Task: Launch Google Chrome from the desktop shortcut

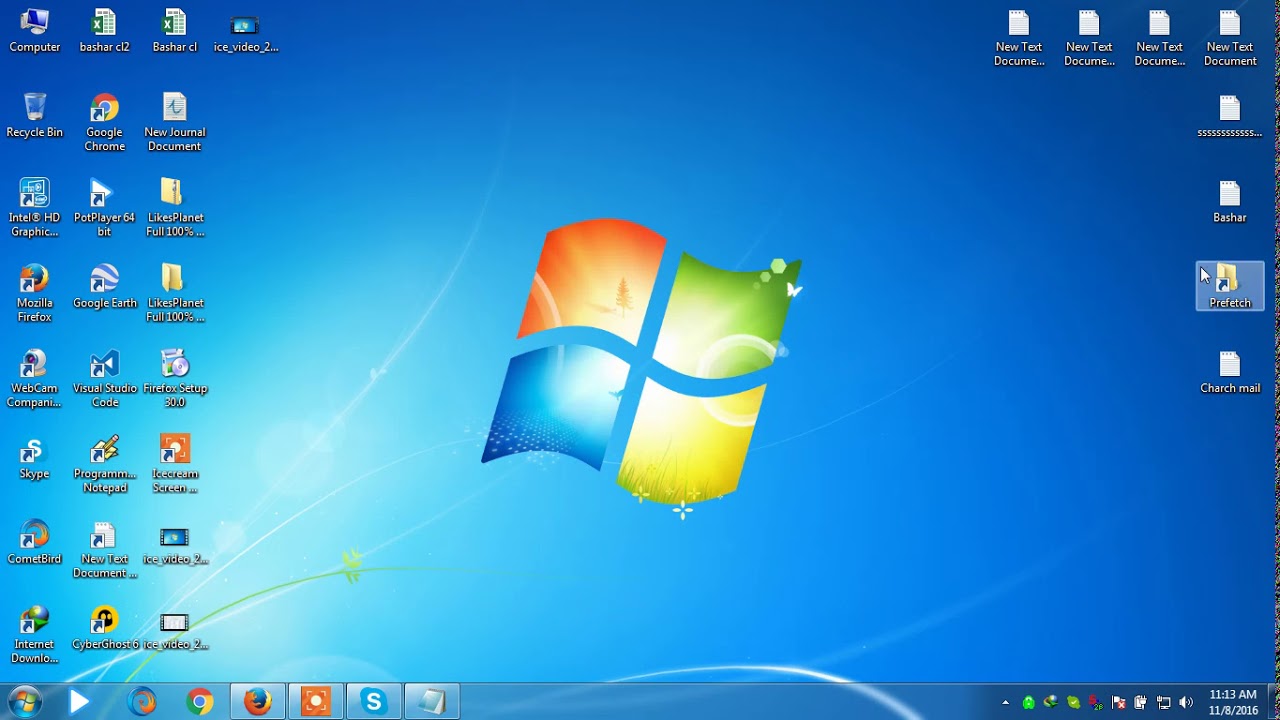Action: coord(104,122)
